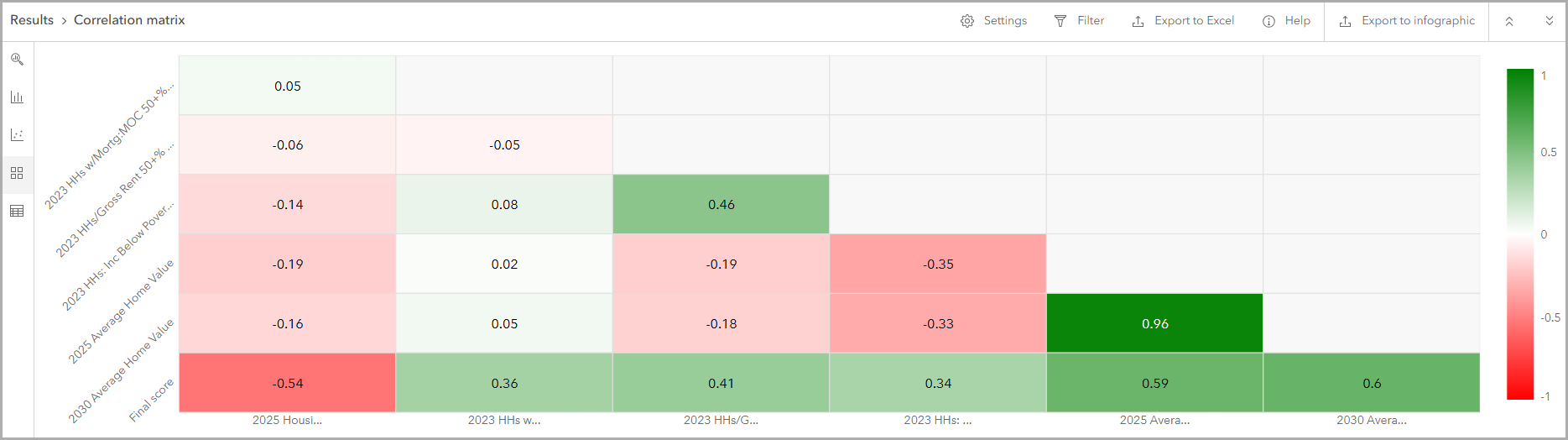Select the correlation matrix grid icon
The height and width of the screenshot is (440, 1568).
point(17,173)
